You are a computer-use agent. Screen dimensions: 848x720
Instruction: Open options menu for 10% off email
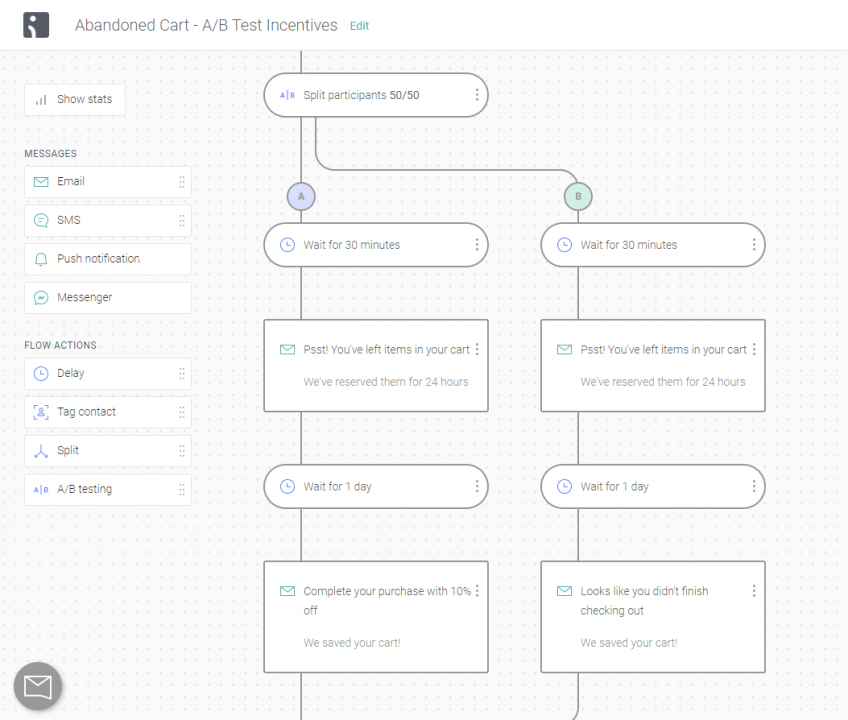tap(477, 591)
